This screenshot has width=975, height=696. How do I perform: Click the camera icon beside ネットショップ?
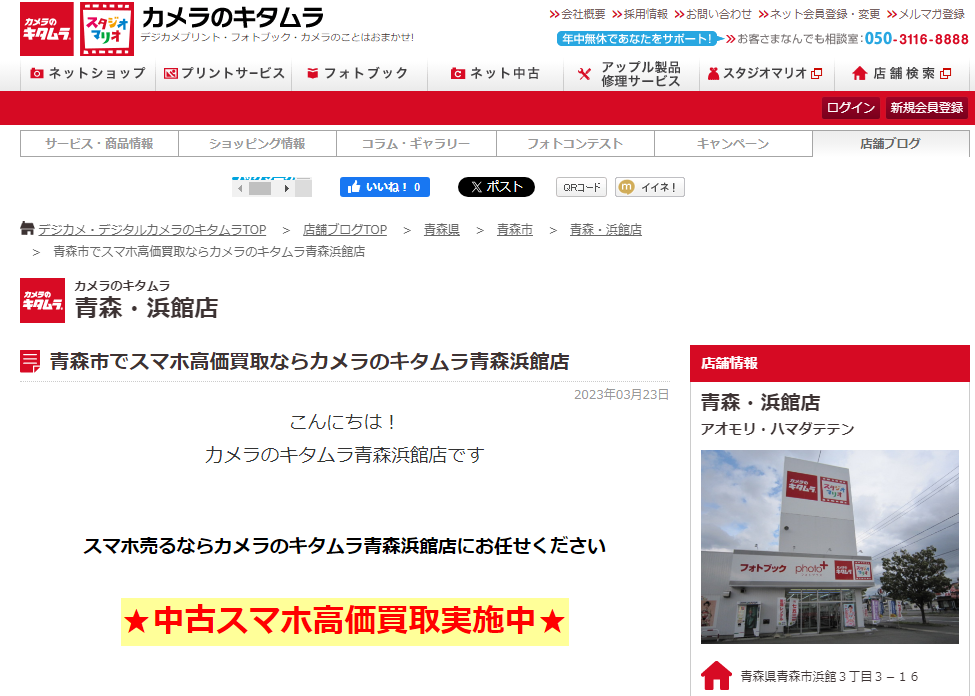pyautogui.click(x=37, y=73)
